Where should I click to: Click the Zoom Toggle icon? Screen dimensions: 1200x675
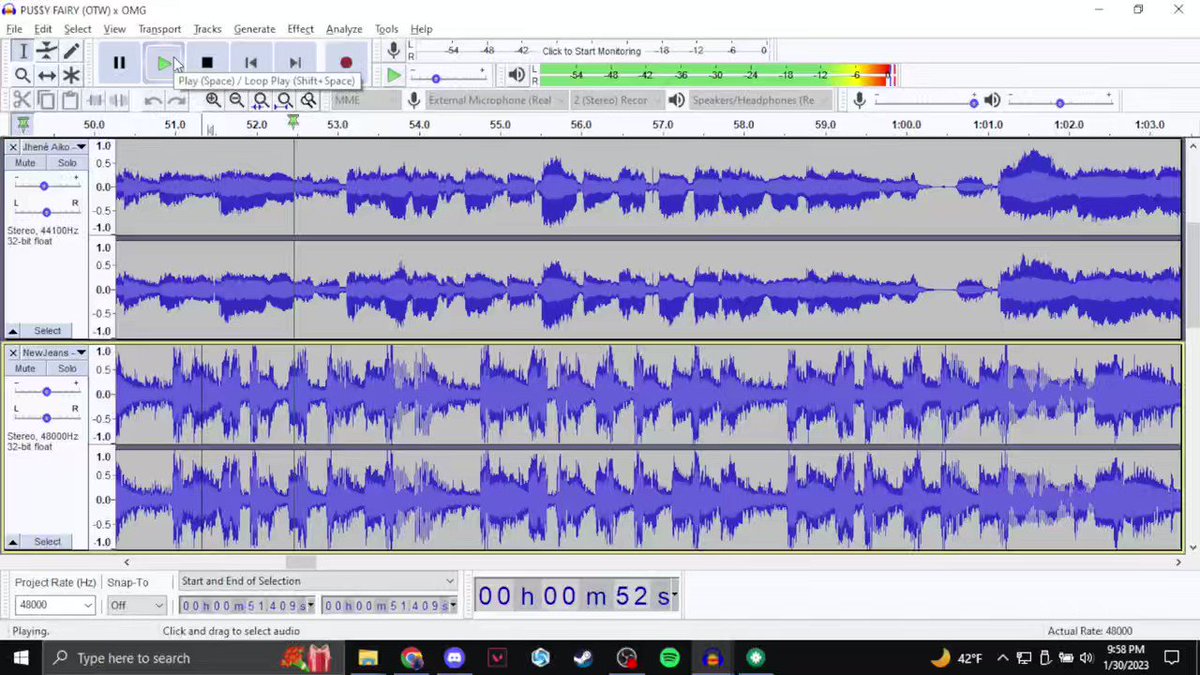(309, 100)
